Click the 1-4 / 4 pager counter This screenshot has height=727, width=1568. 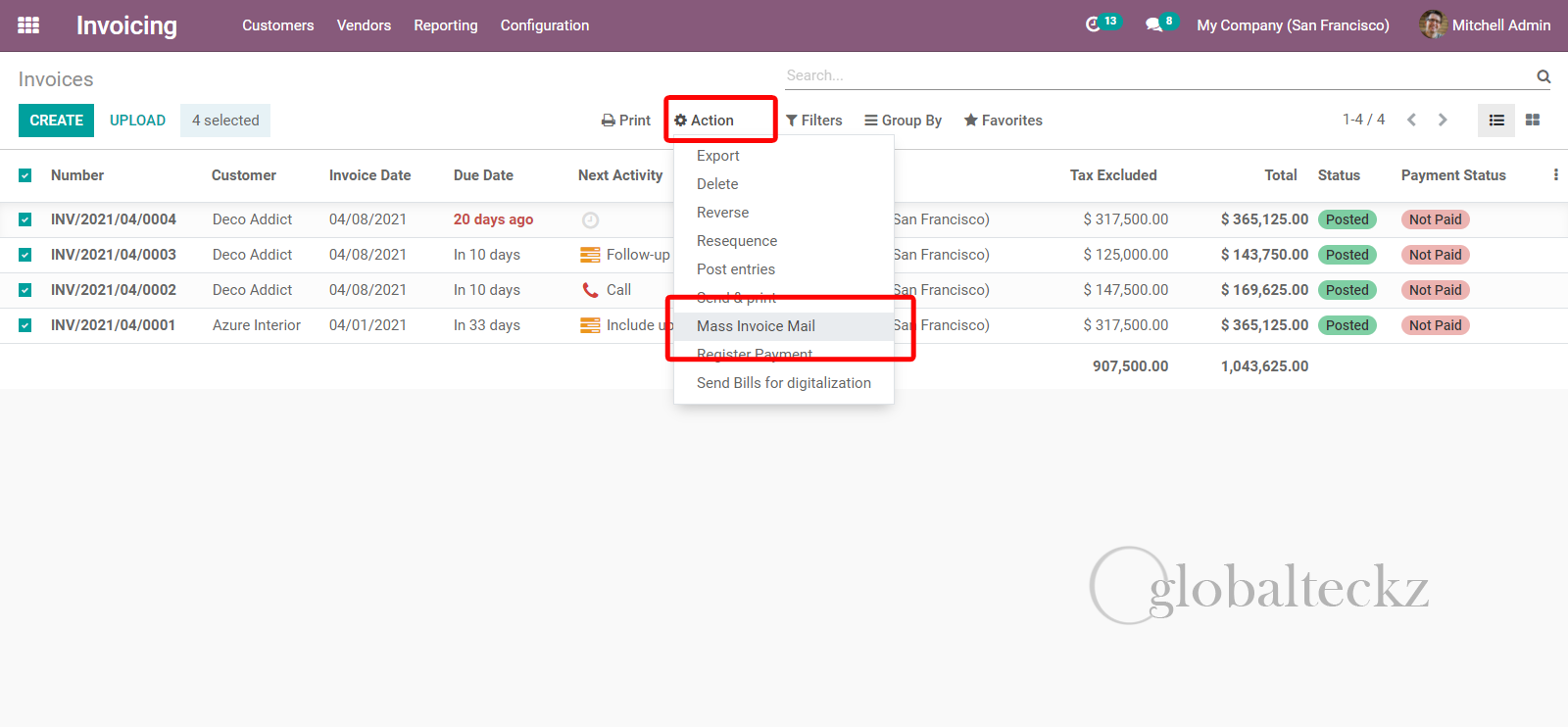[x=1363, y=120]
